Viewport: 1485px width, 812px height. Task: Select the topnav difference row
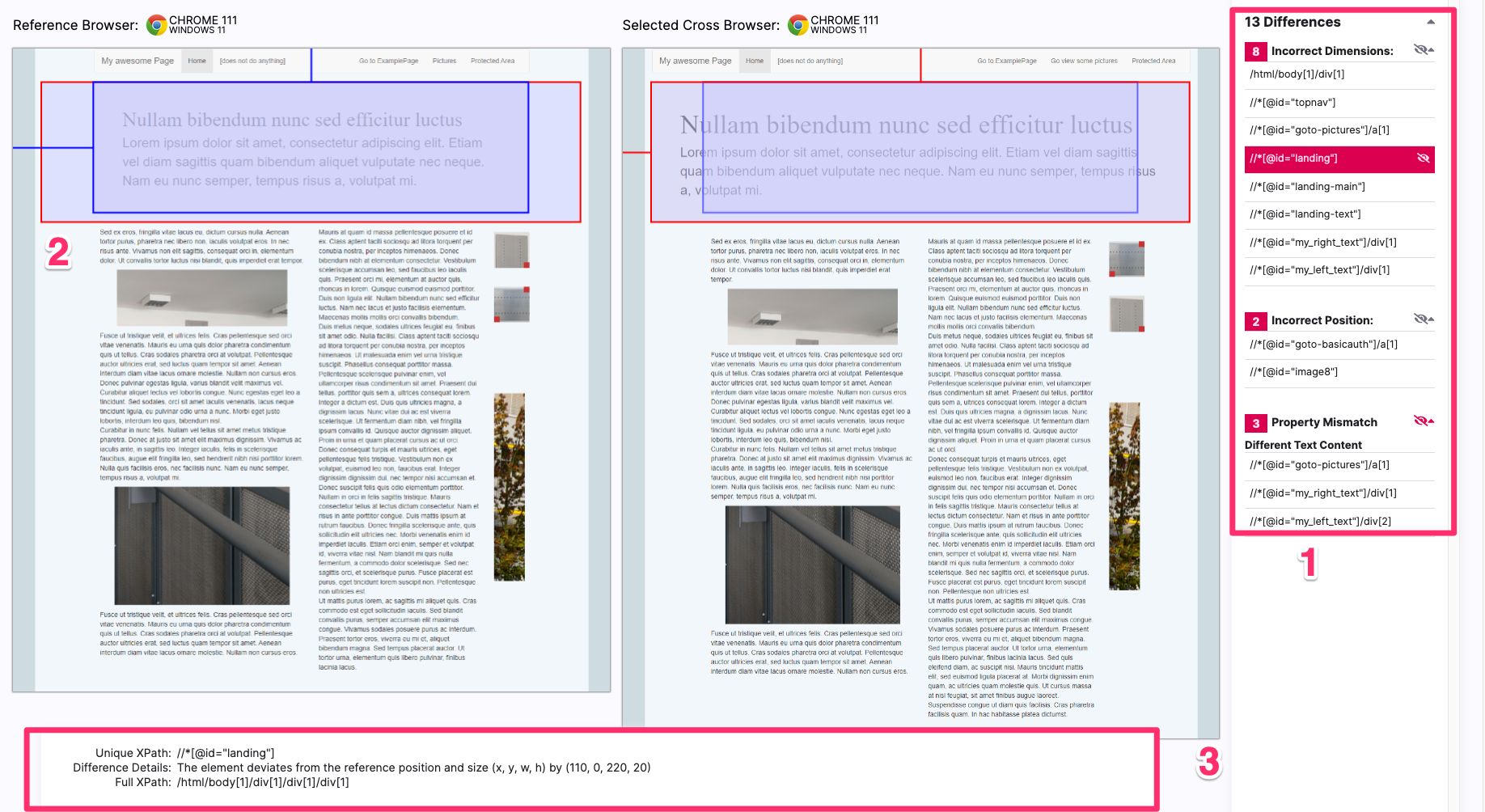[1339, 103]
